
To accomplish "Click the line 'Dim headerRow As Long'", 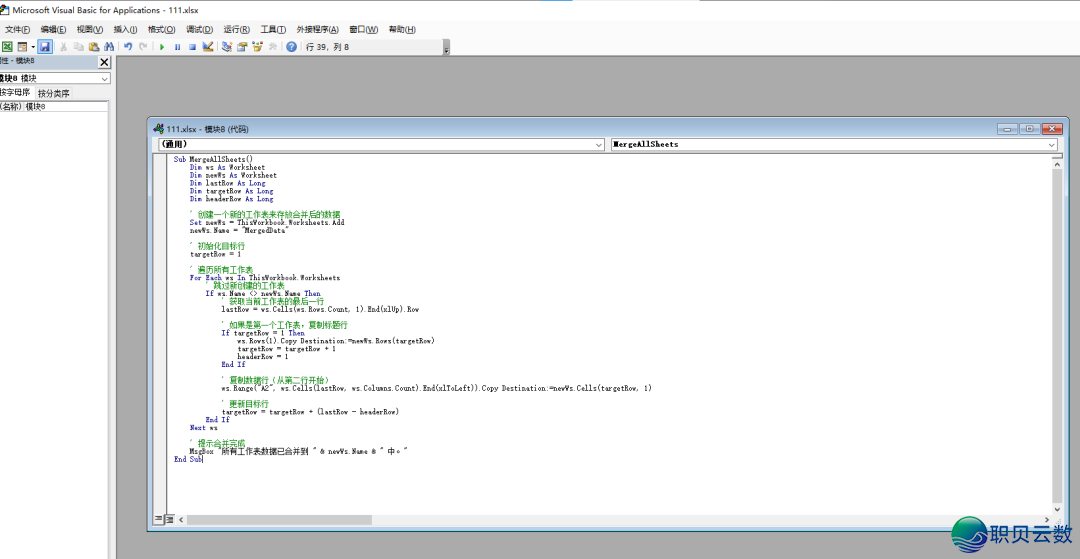I will [x=231, y=199].
